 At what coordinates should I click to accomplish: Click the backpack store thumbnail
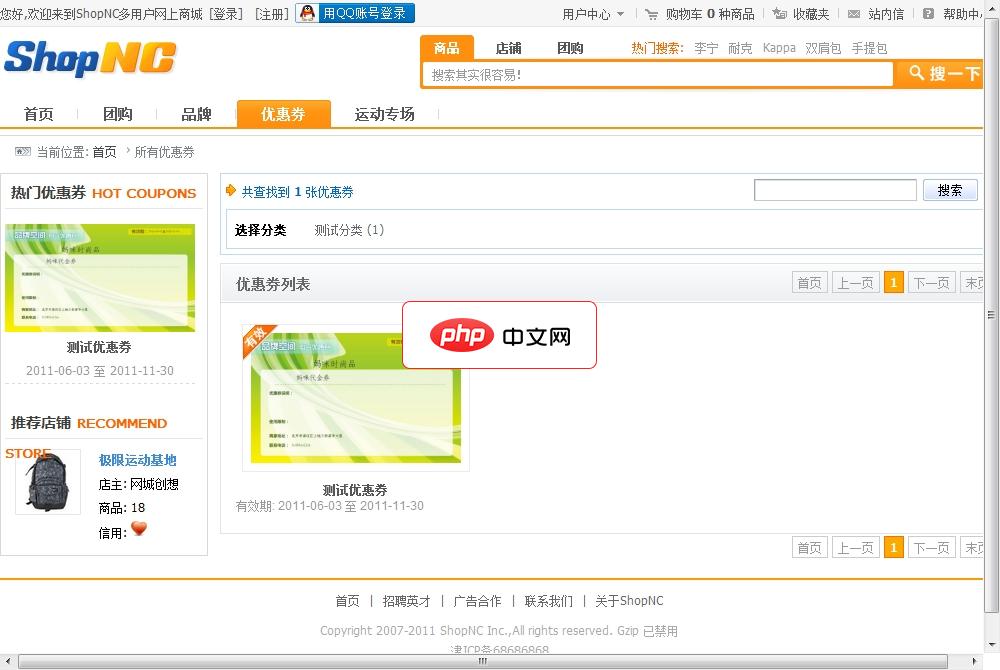46,483
